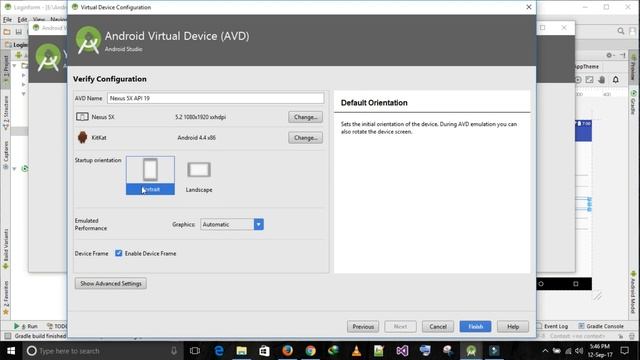
Task: Click the Type here to search box
Action: pos(102,351)
